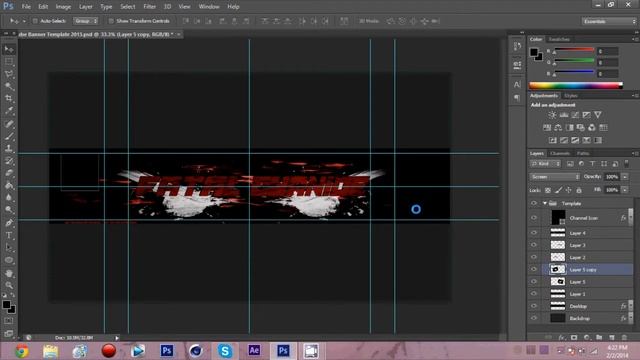
Task: Select the Ellipse shape tool
Action: pos(9,260)
